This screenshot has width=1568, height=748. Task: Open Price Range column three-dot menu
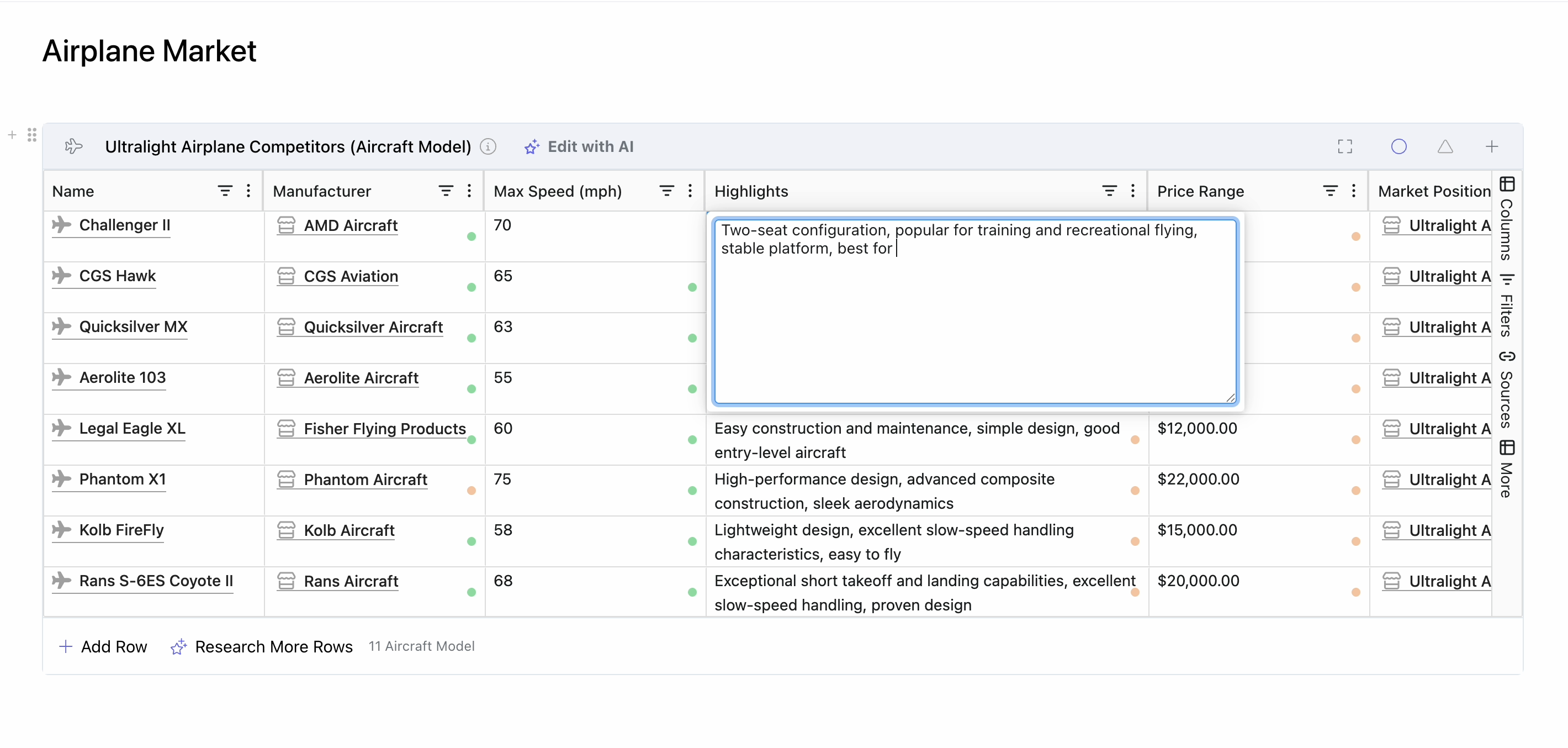pos(1353,191)
